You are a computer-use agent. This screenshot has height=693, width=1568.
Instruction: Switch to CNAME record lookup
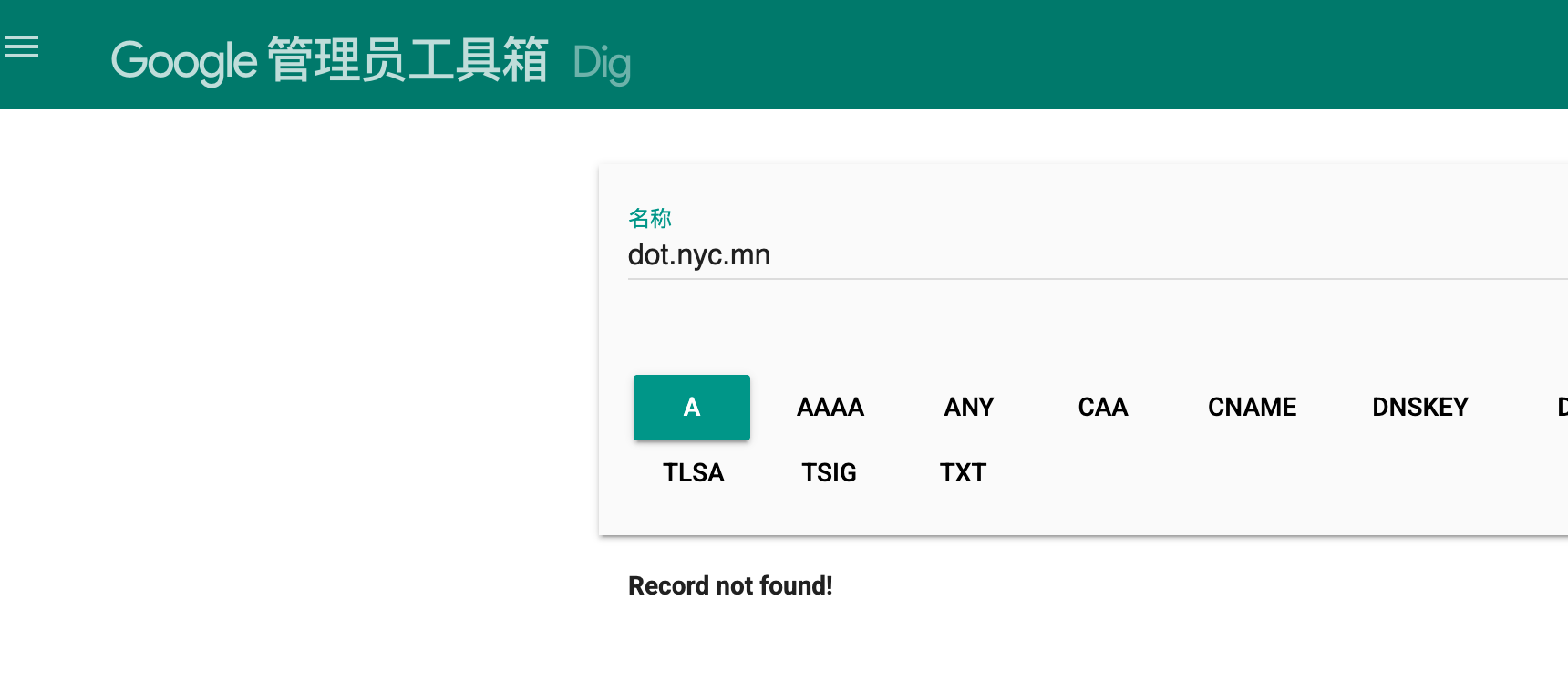1252,408
